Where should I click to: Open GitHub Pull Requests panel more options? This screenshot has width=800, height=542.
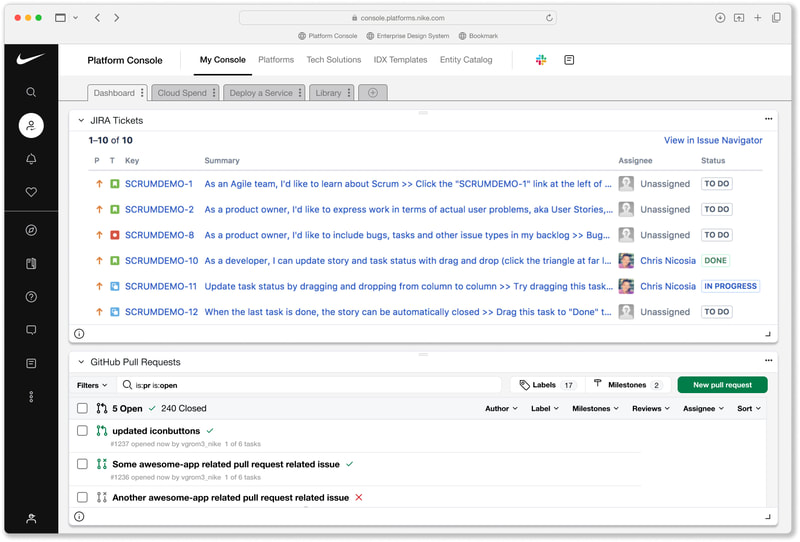pos(768,360)
